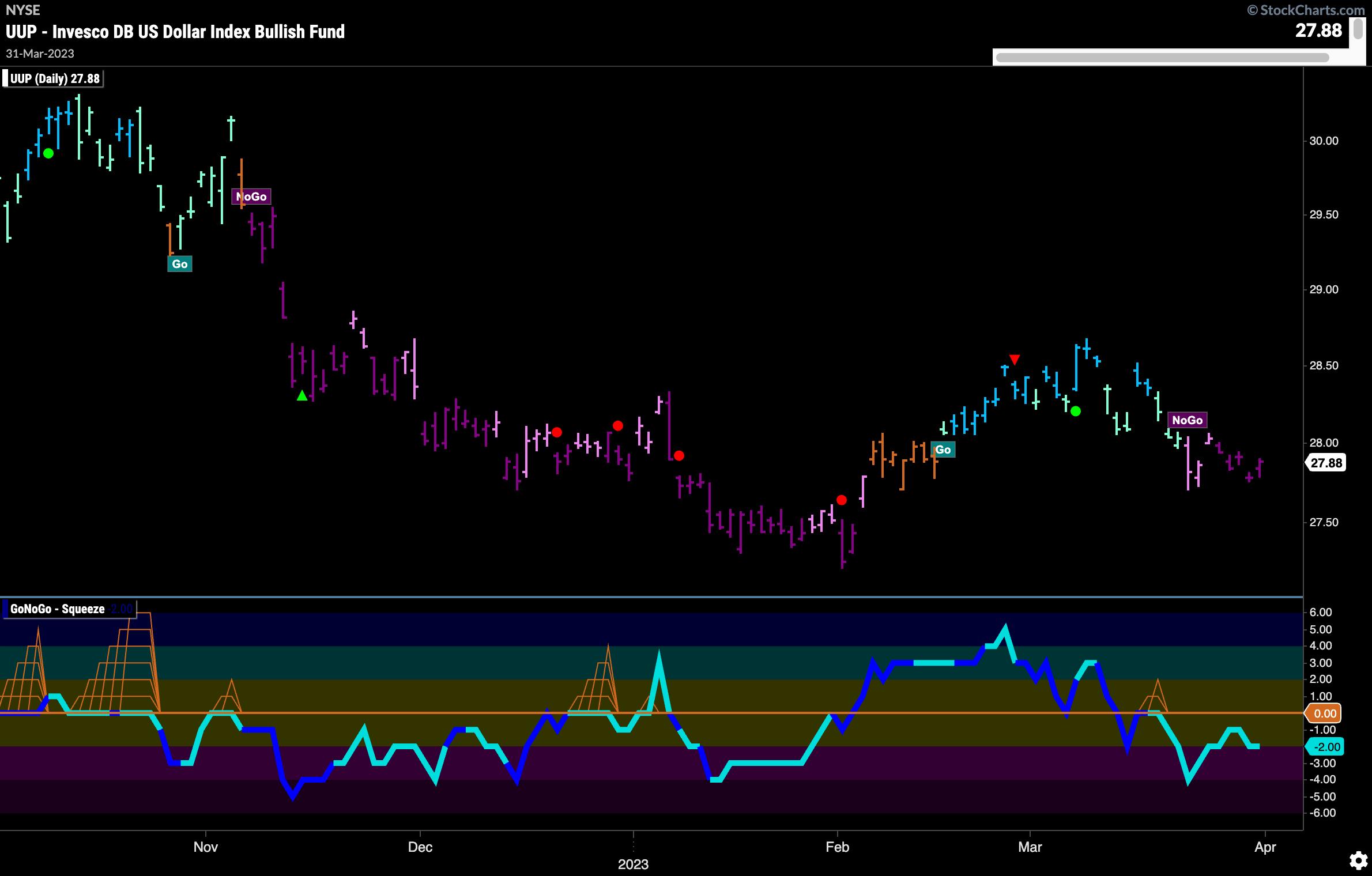Click the red down-triangle marker near March
The height and width of the screenshot is (876, 1372).
pyautogui.click(x=1015, y=360)
